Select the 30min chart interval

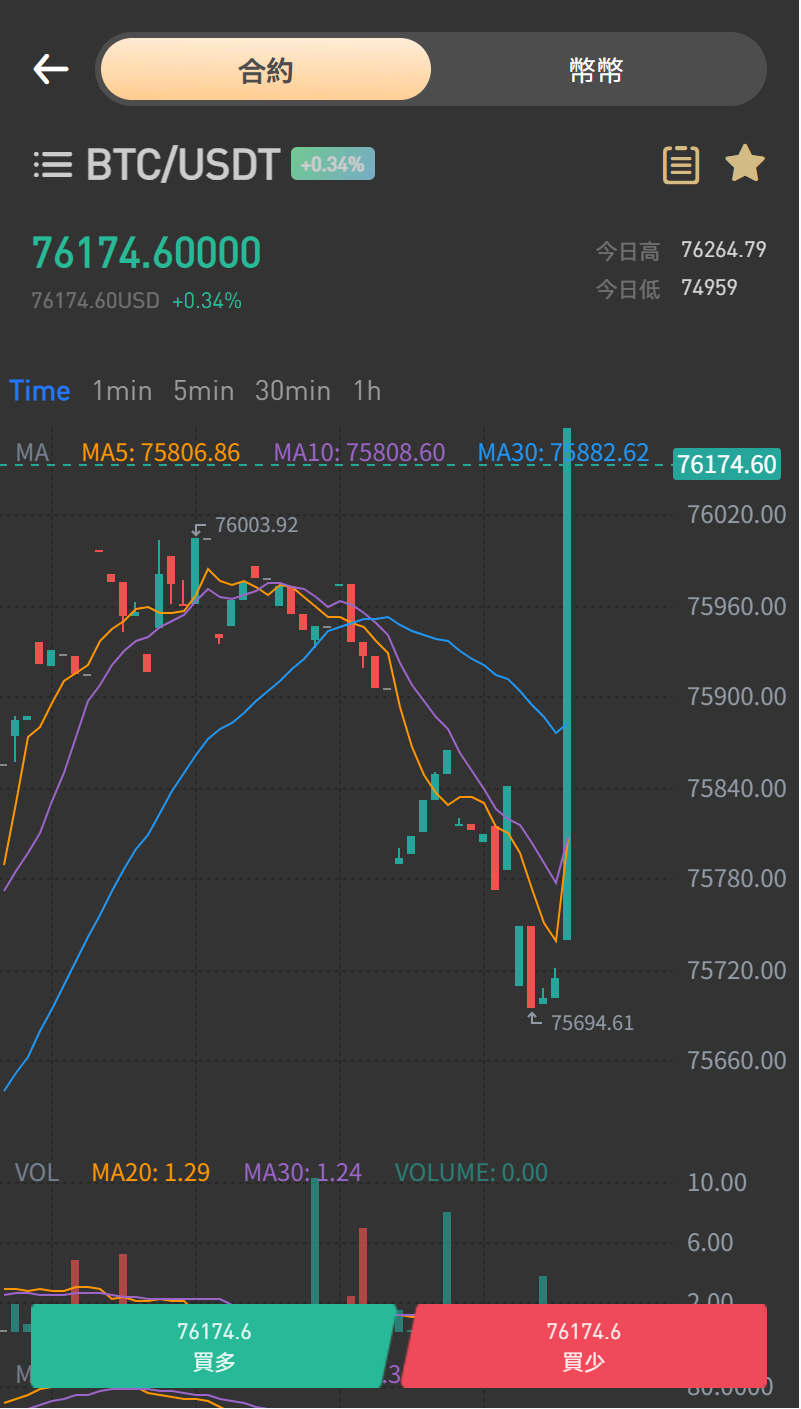pyautogui.click(x=292, y=391)
